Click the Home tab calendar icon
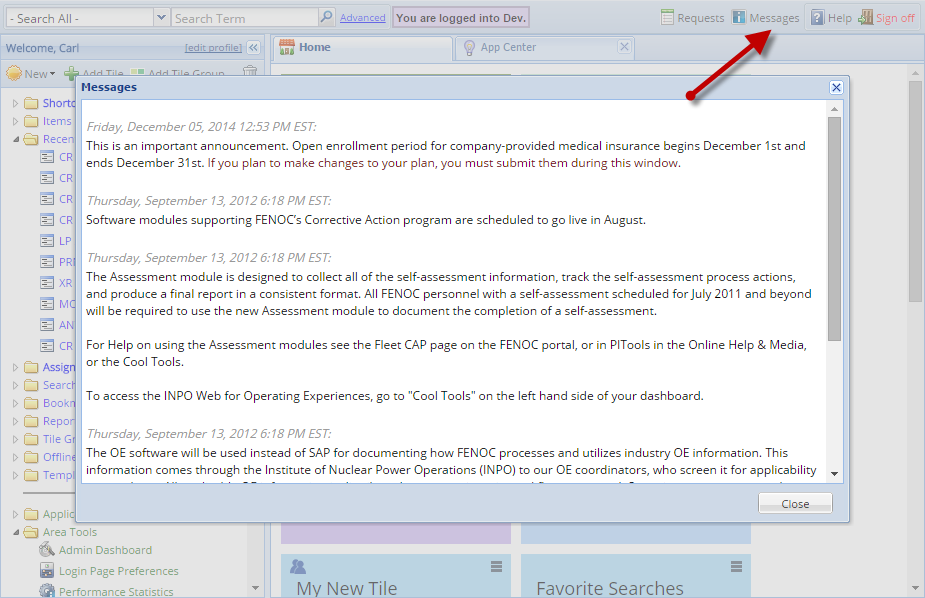 287,47
